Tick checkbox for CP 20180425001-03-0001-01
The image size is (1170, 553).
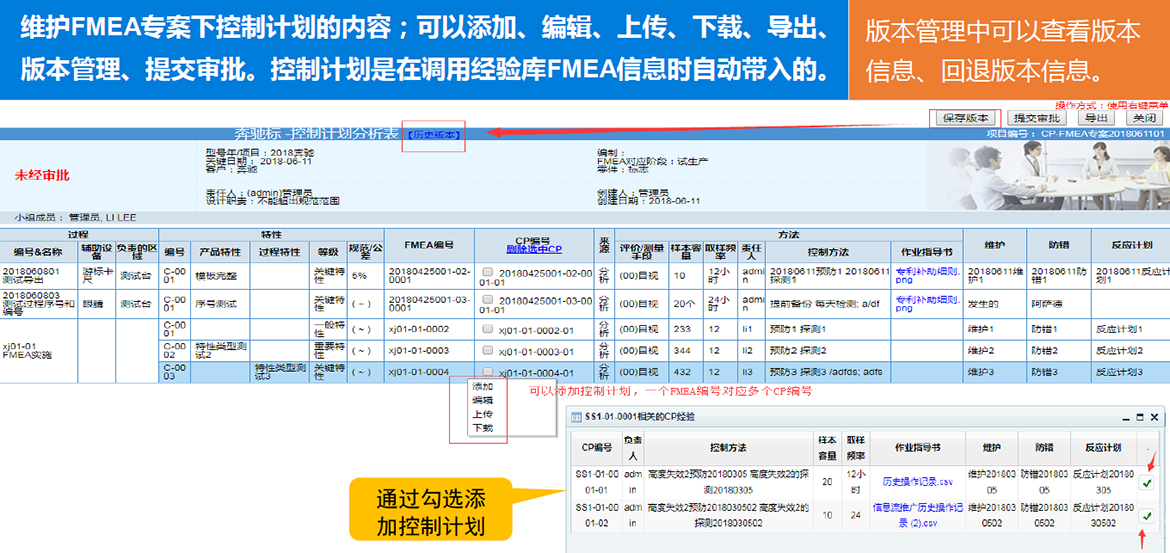tap(487, 300)
